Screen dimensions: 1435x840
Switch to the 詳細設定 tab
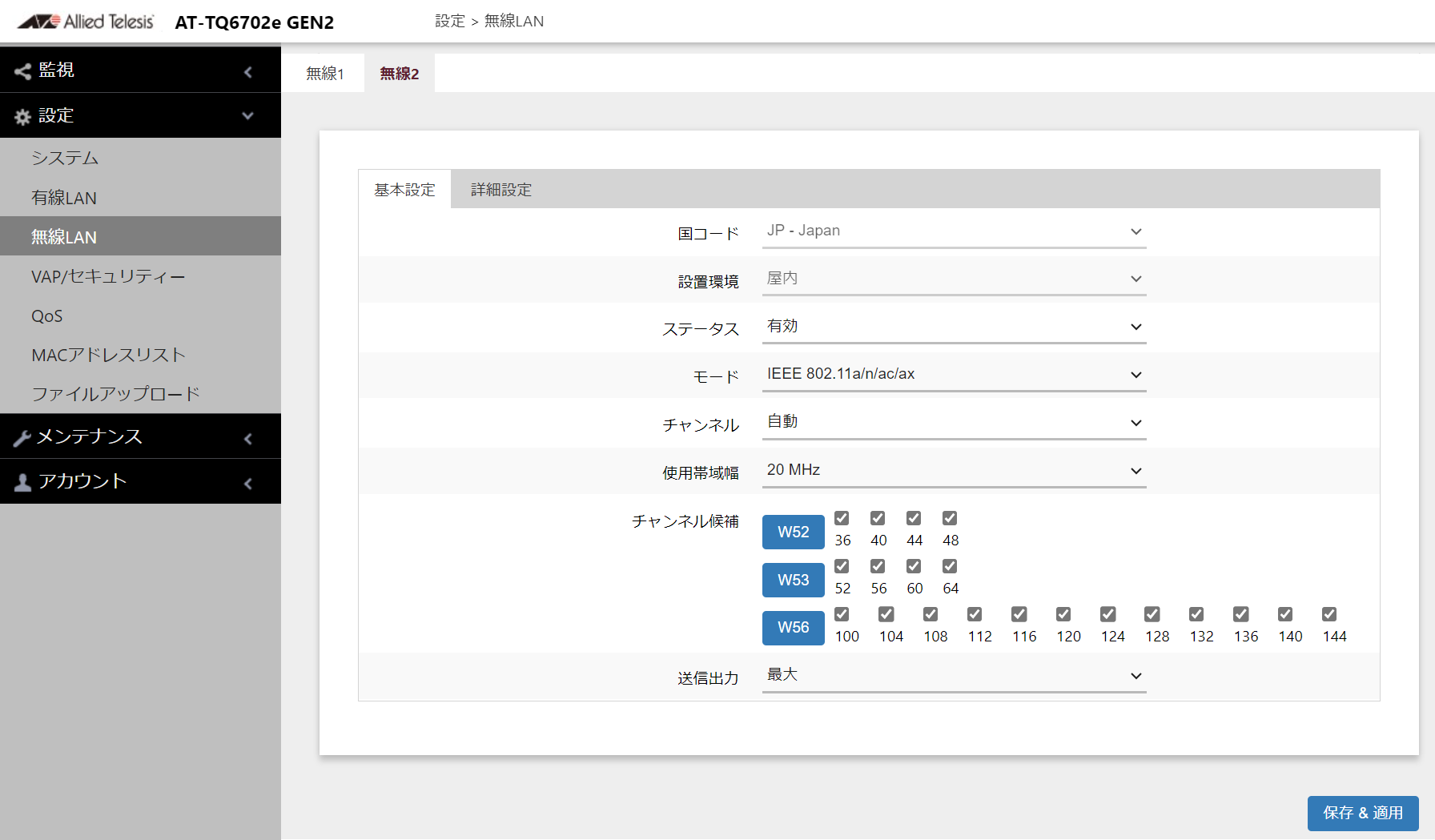tap(501, 190)
